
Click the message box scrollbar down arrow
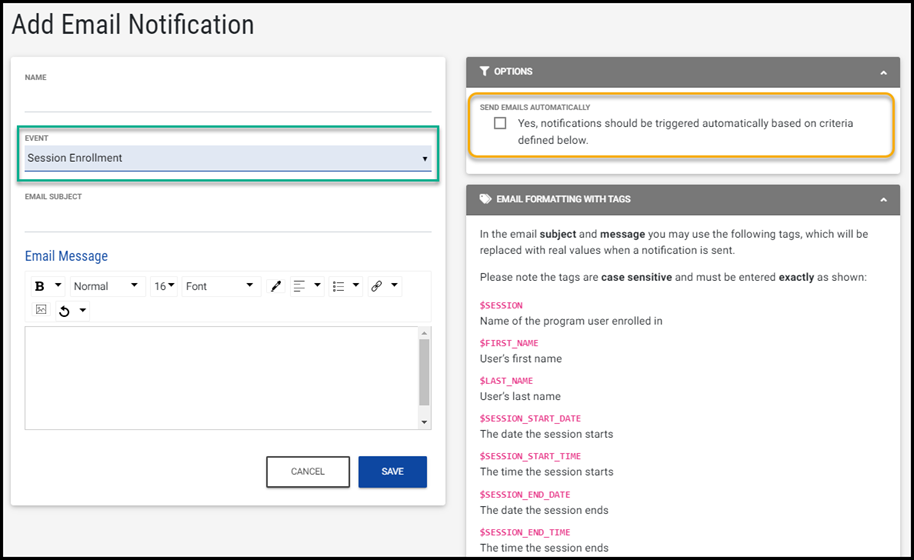425,422
